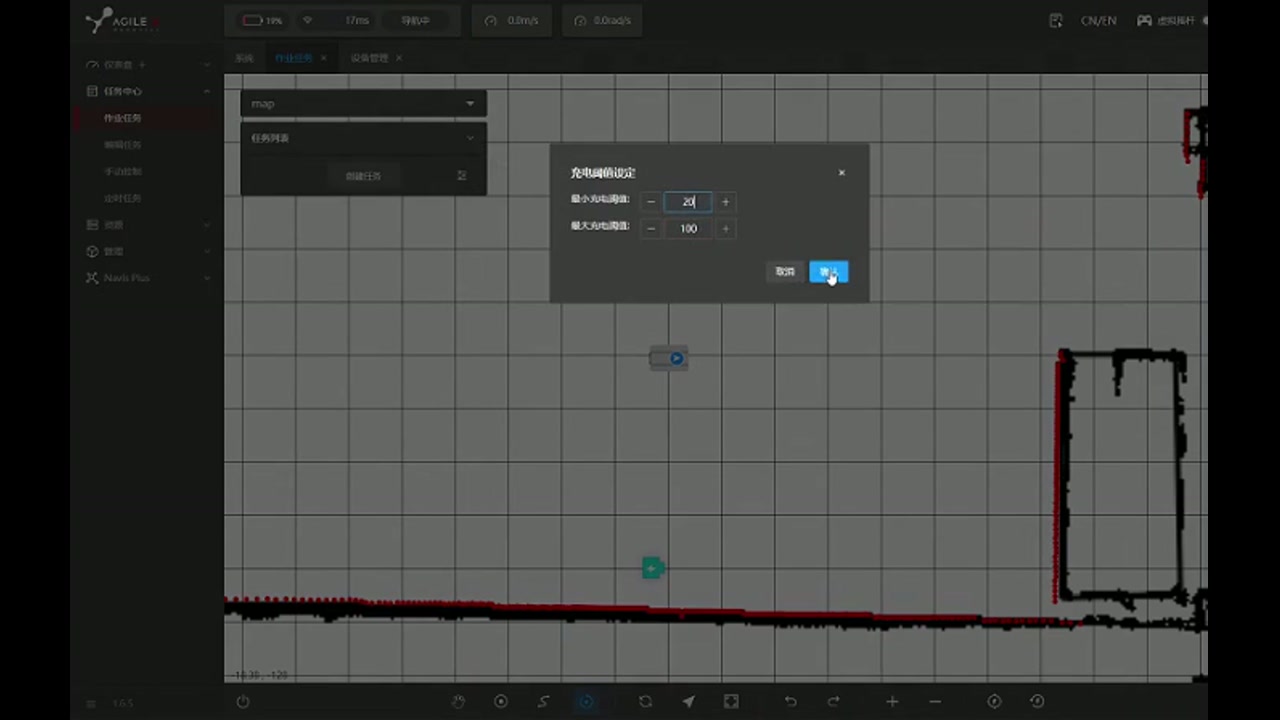Click the linear speed gauge icon
The height and width of the screenshot is (720, 1280).
click(490, 20)
